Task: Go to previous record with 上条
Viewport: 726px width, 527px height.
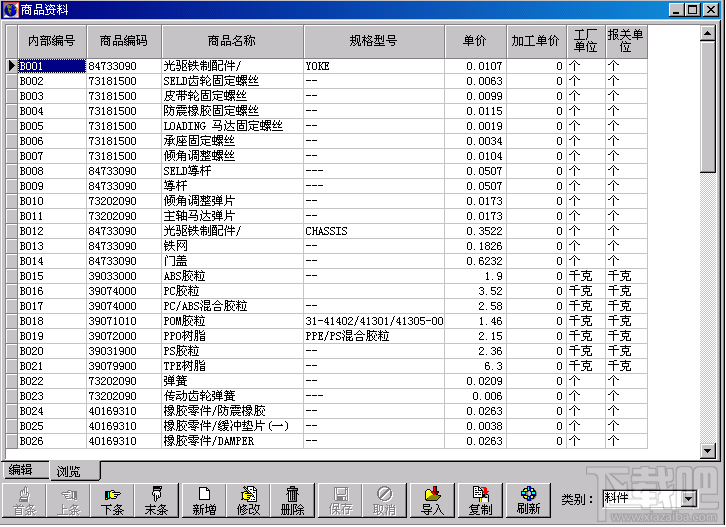Action: pos(69,501)
